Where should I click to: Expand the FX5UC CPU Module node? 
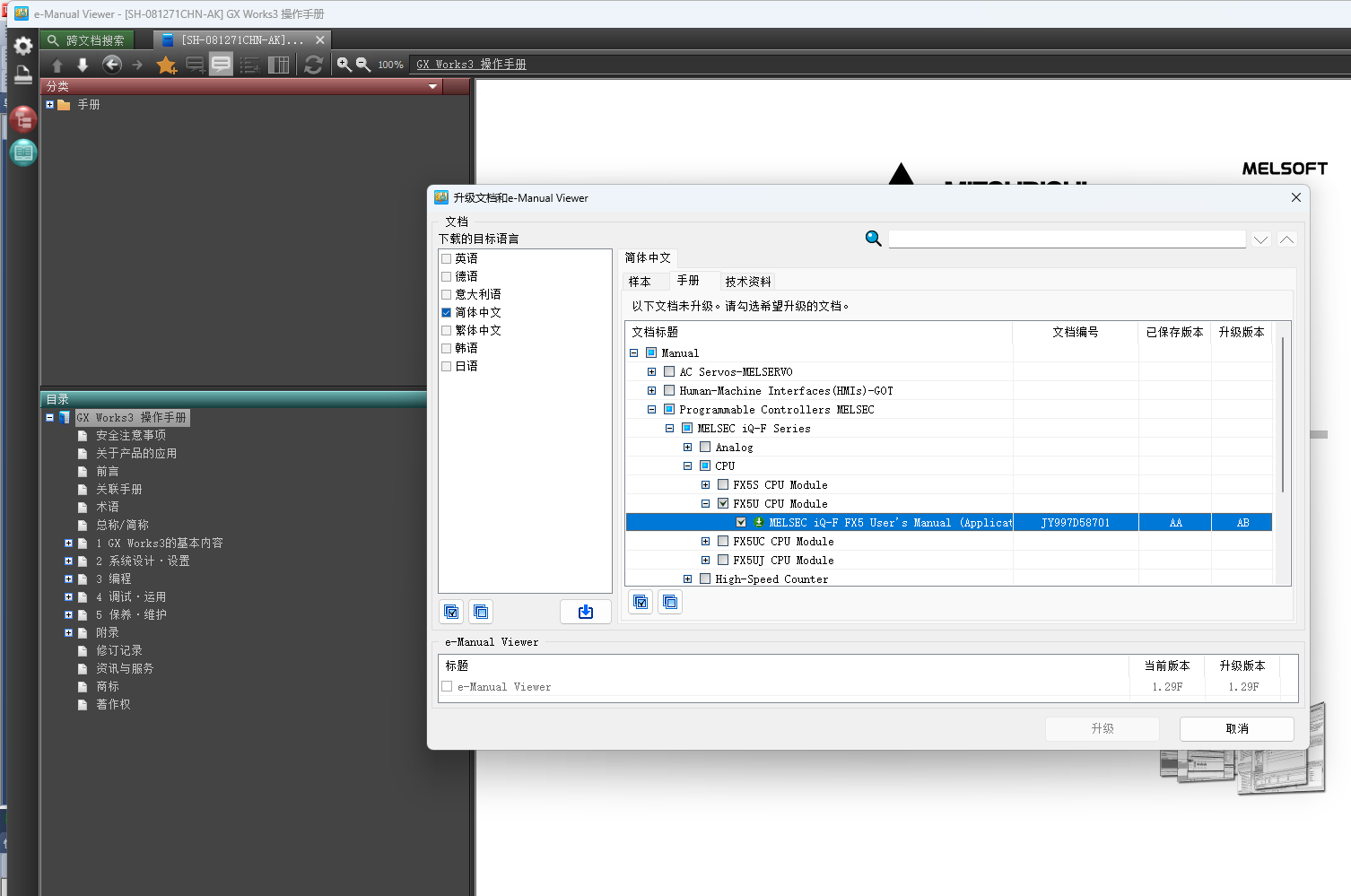click(x=705, y=541)
